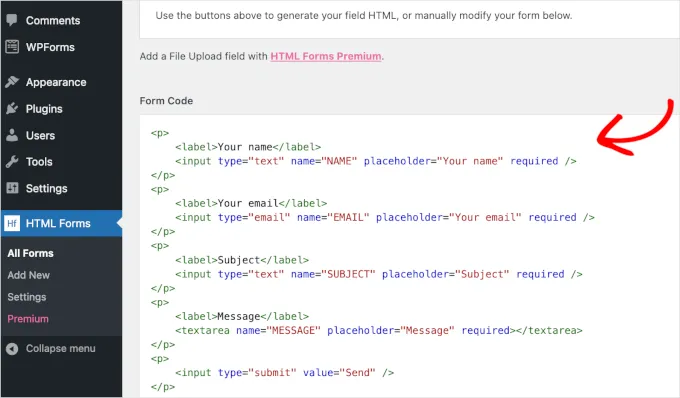Click the SUBJECT input code line
The image size is (680, 398).
[379, 274]
